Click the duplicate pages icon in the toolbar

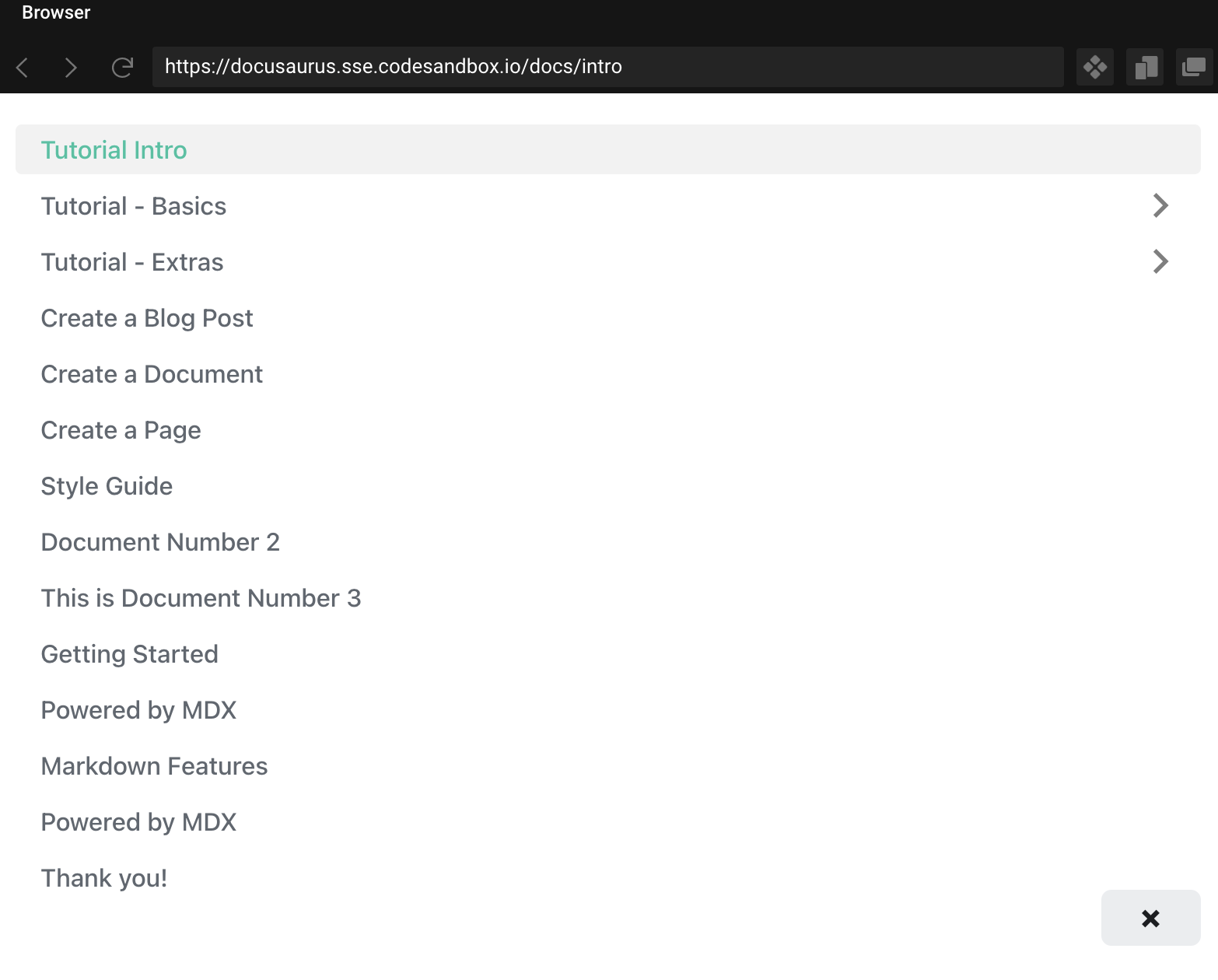1144,67
